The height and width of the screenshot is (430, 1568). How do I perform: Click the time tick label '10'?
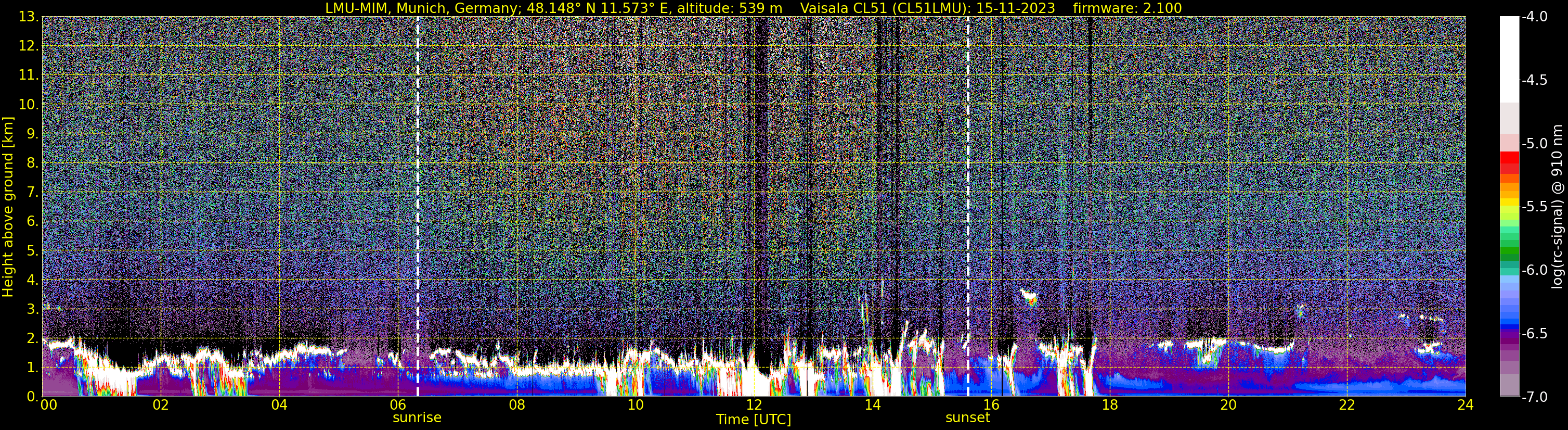tap(635, 405)
